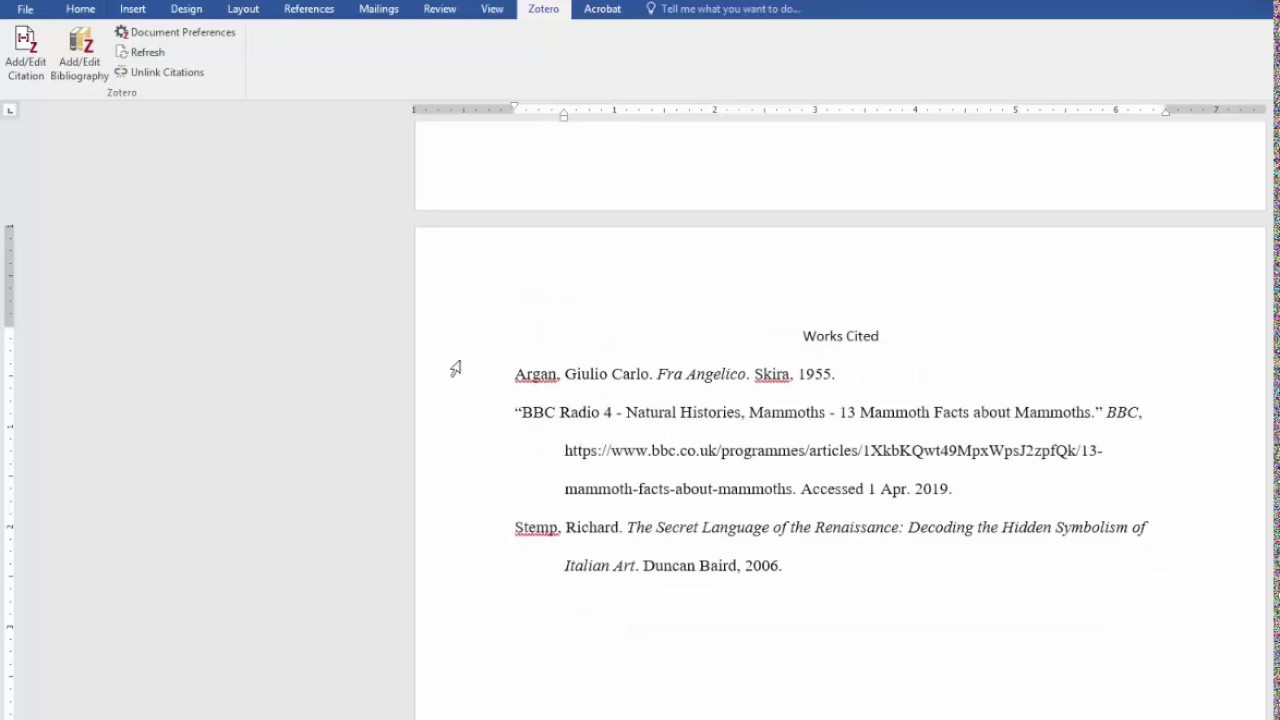Switch to the Review tab
This screenshot has width=1280, height=720.
(440, 9)
